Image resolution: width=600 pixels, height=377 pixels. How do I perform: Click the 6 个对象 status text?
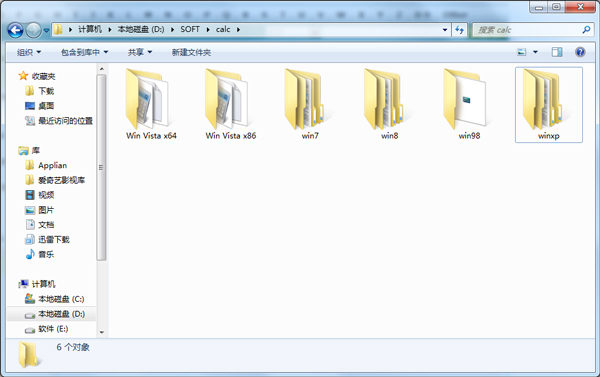73,347
